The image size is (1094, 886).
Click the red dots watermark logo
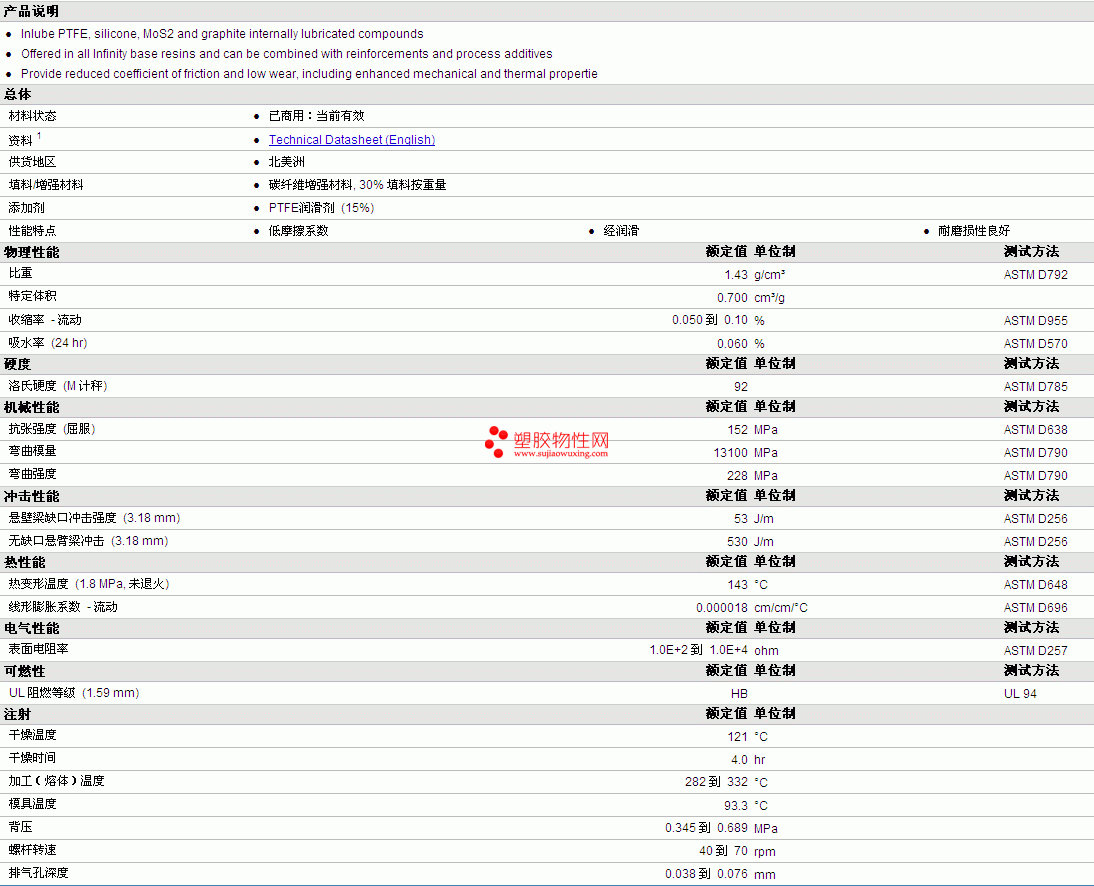[x=496, y=442]
